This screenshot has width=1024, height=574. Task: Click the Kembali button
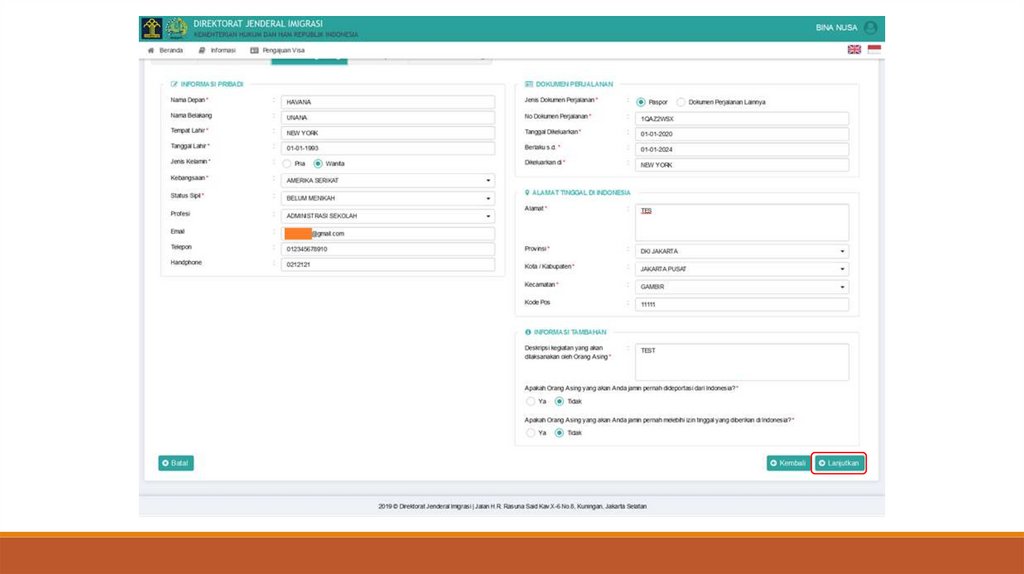click(x=788, y=463)
